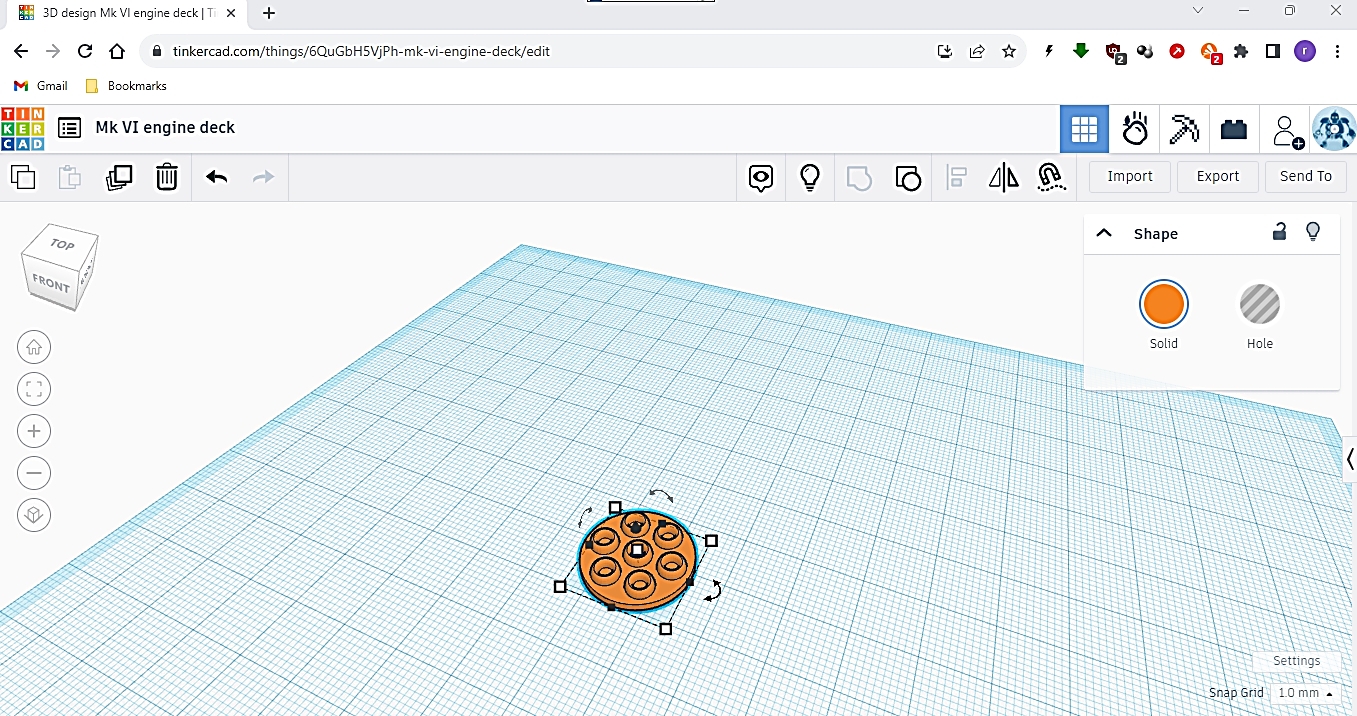1357x716 pixels.
Task: Open the design list menu icon
Action: [69, 128]
